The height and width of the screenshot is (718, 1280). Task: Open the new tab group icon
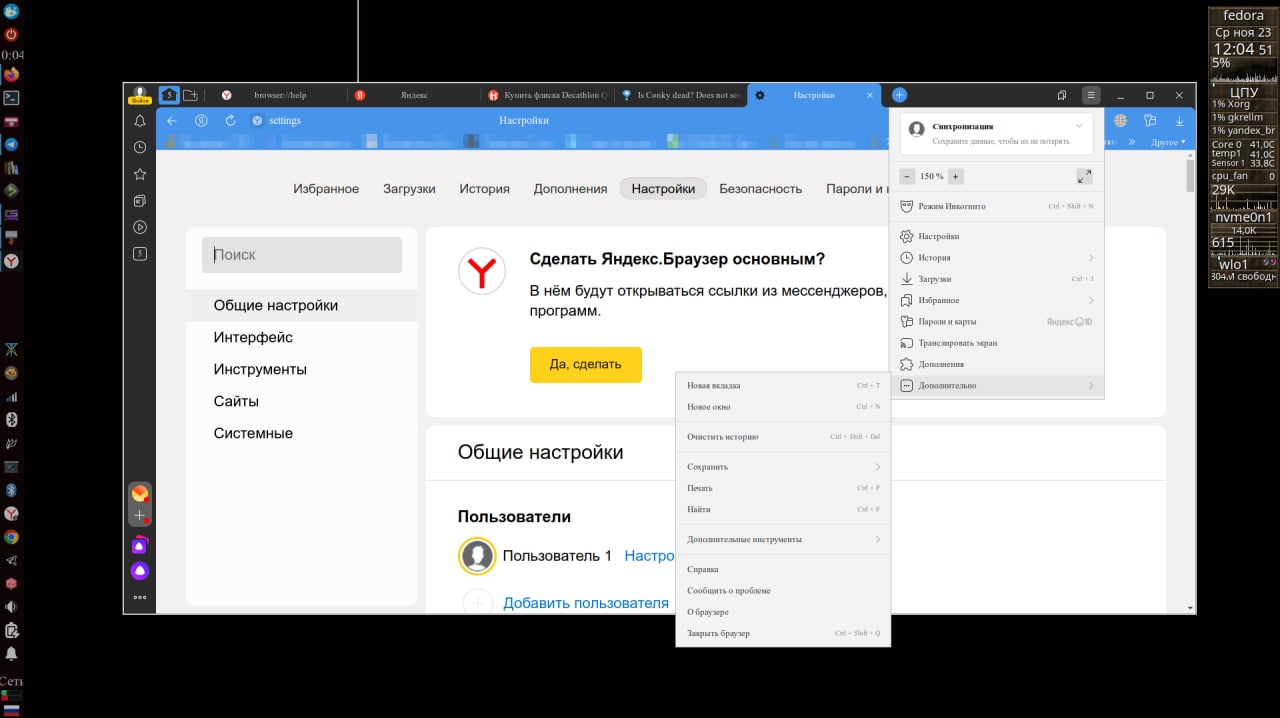pyautogui.click(x=190, y=95)
